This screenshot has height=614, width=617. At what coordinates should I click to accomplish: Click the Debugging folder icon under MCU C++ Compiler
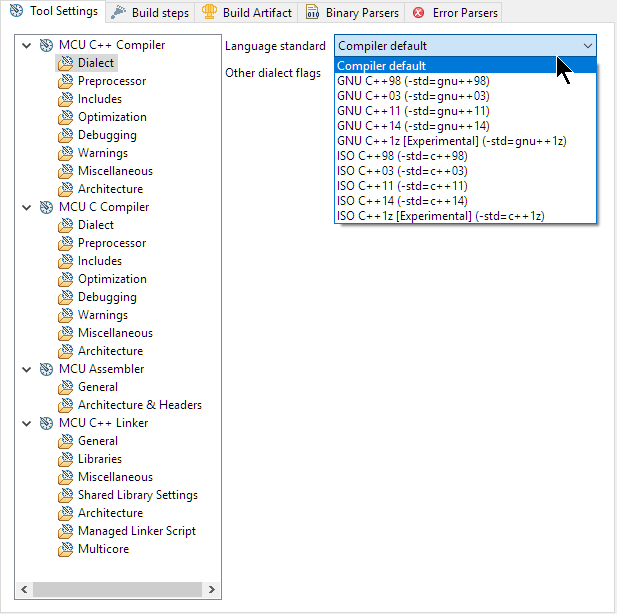pyautogui.click(x=65, y=135)
